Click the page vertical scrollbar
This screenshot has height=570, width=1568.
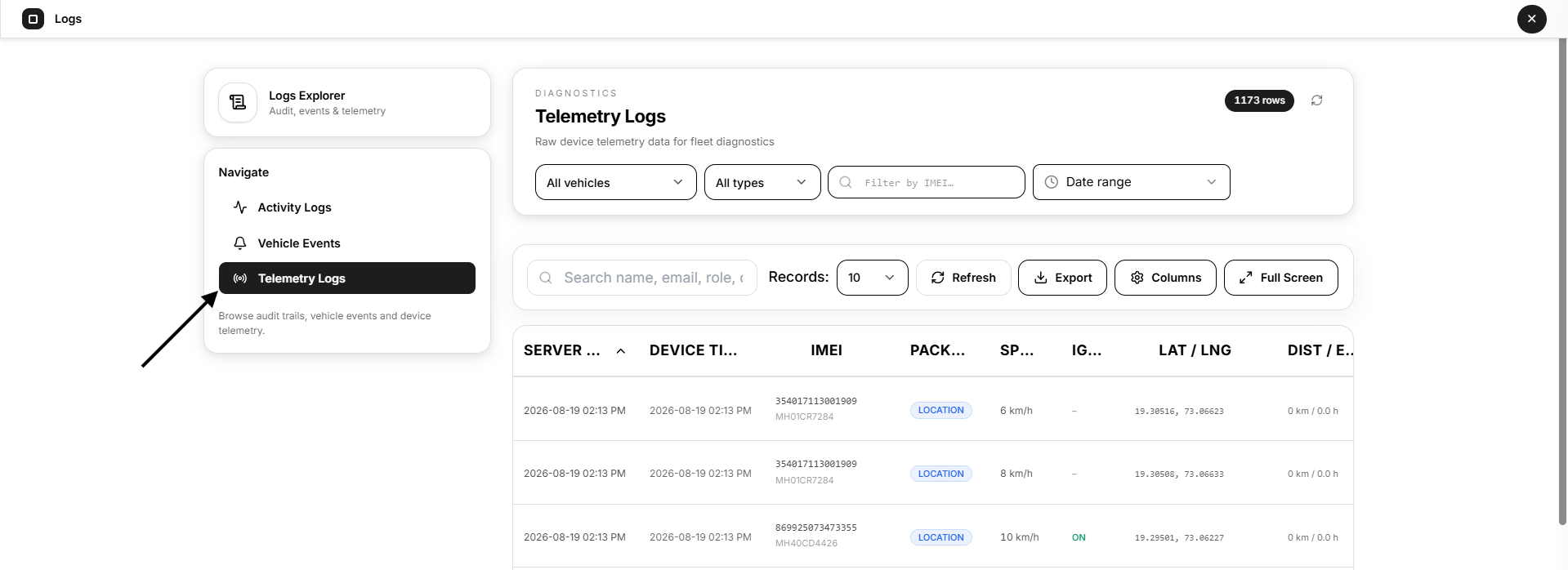click(1562, 282)
